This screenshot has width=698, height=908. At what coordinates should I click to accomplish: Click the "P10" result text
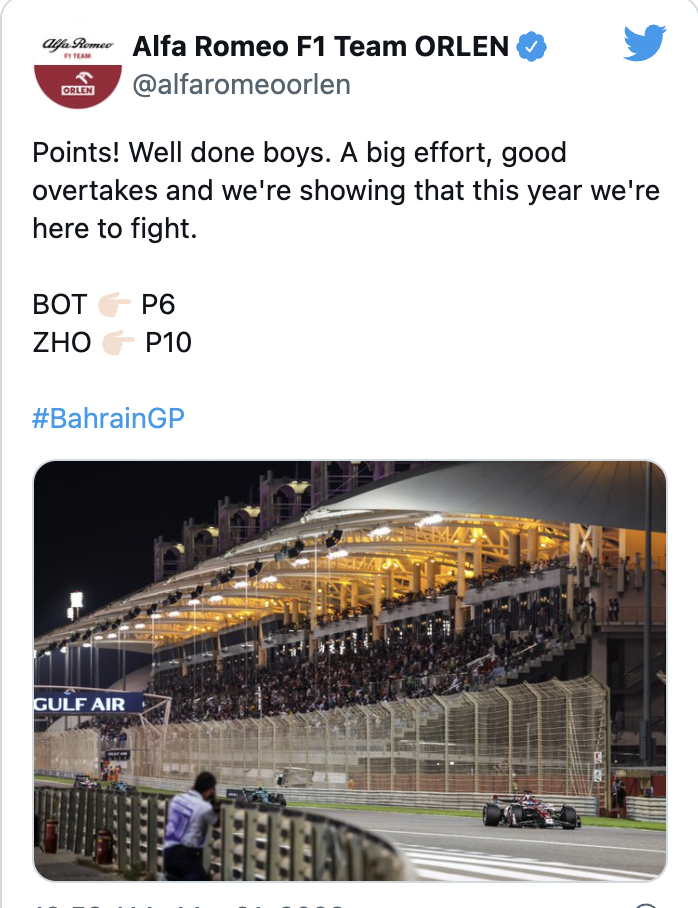[x=168, y=343]
